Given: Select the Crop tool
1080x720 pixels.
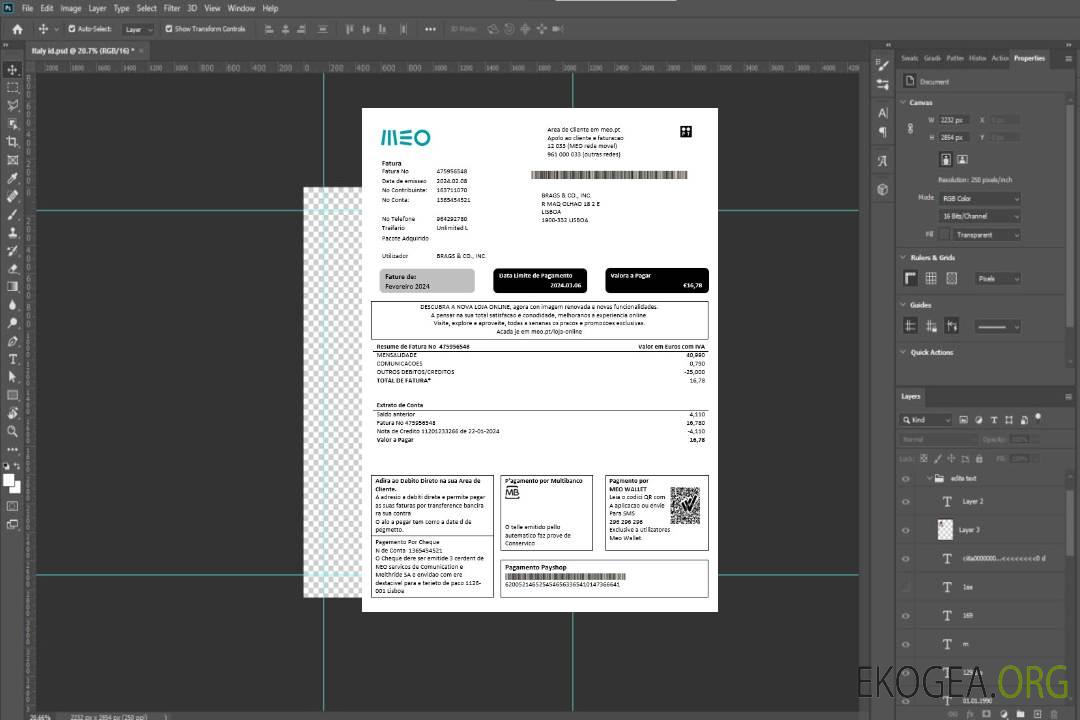Looking at the screenshot, I should [x=12, y=142].
